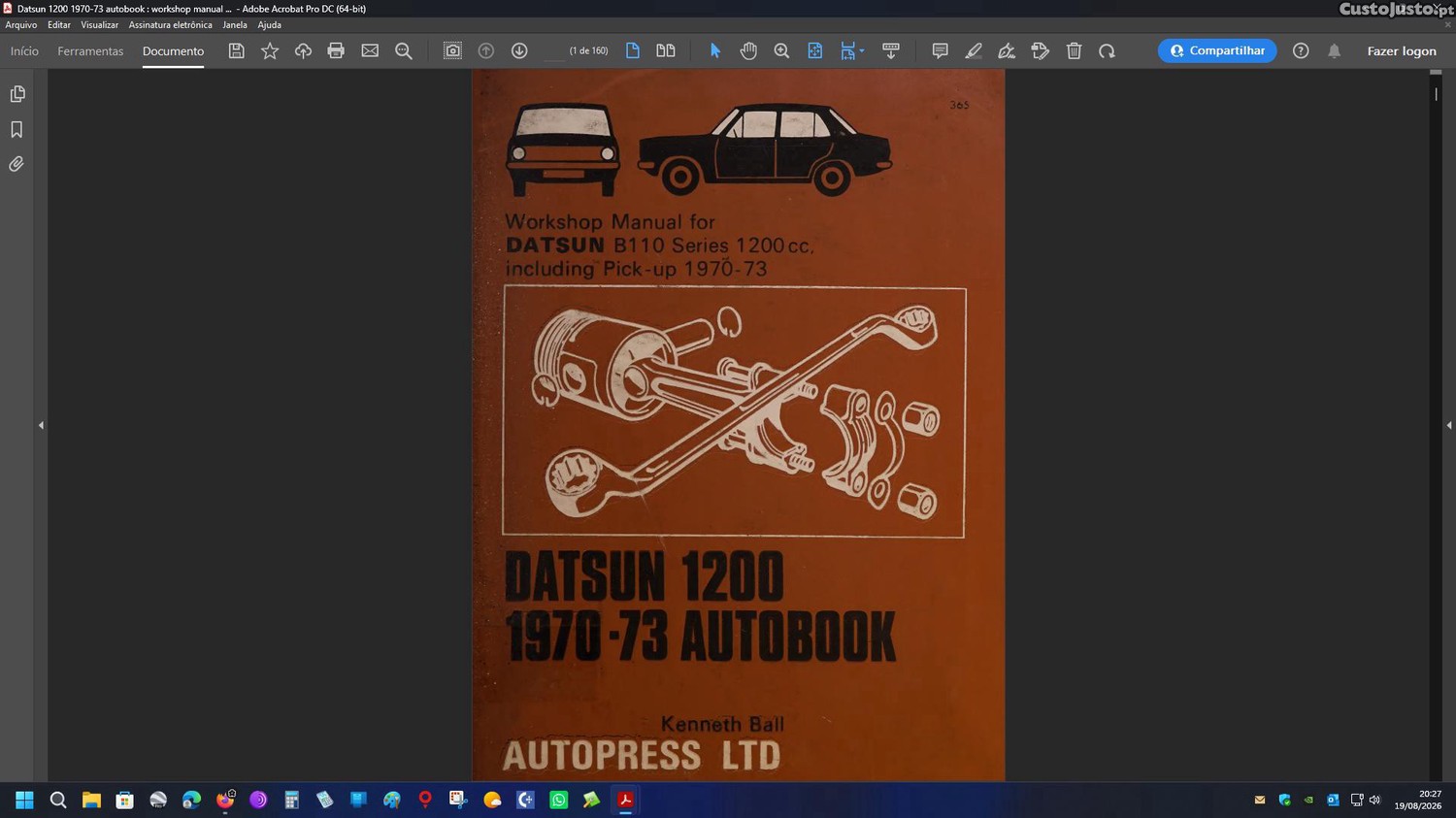Open the bookmarks panel

tap(17, 129)
